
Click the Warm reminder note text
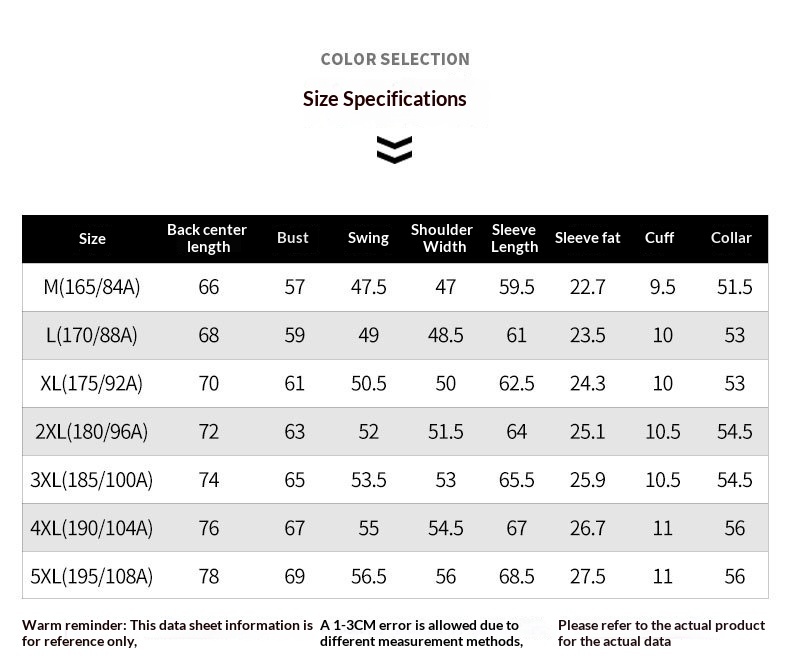click(167, 632)
